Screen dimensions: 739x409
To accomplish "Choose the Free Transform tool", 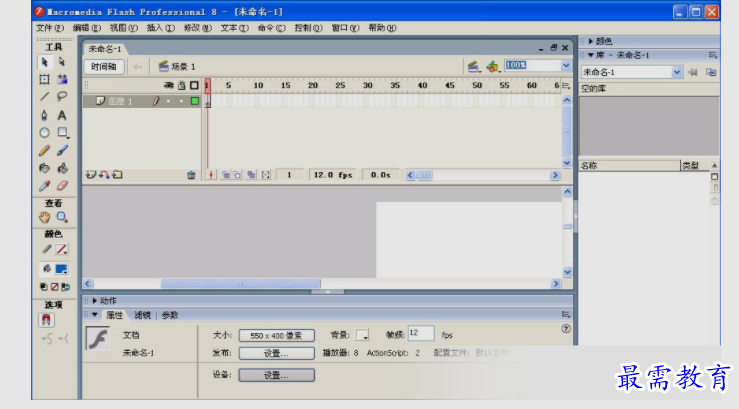I will pyautogui.click(x=44, y=79).
